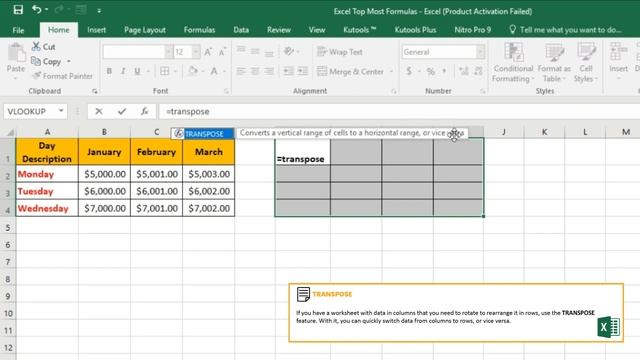Switch to the Insert tab
Viewport: 640px width, 360px height.
pyautogui.click(x=96, y=30)
